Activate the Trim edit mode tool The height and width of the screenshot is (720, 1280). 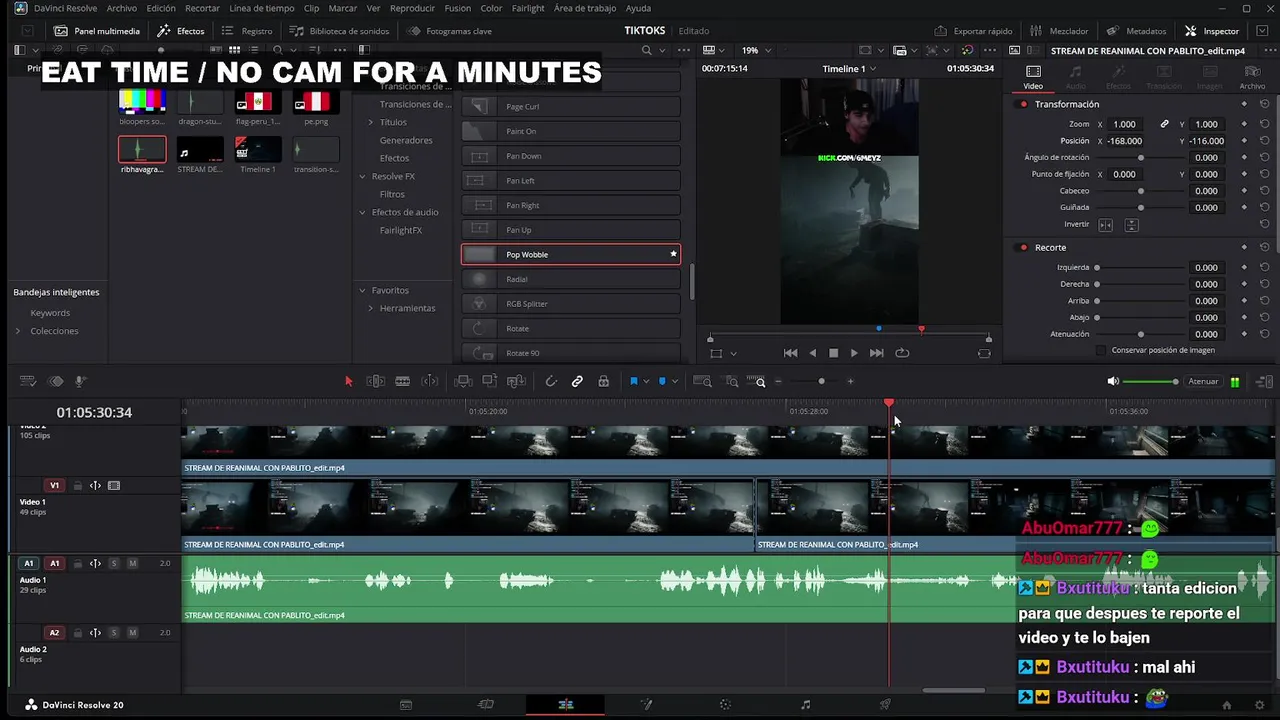pyautogui.click(x=376, y=381)
